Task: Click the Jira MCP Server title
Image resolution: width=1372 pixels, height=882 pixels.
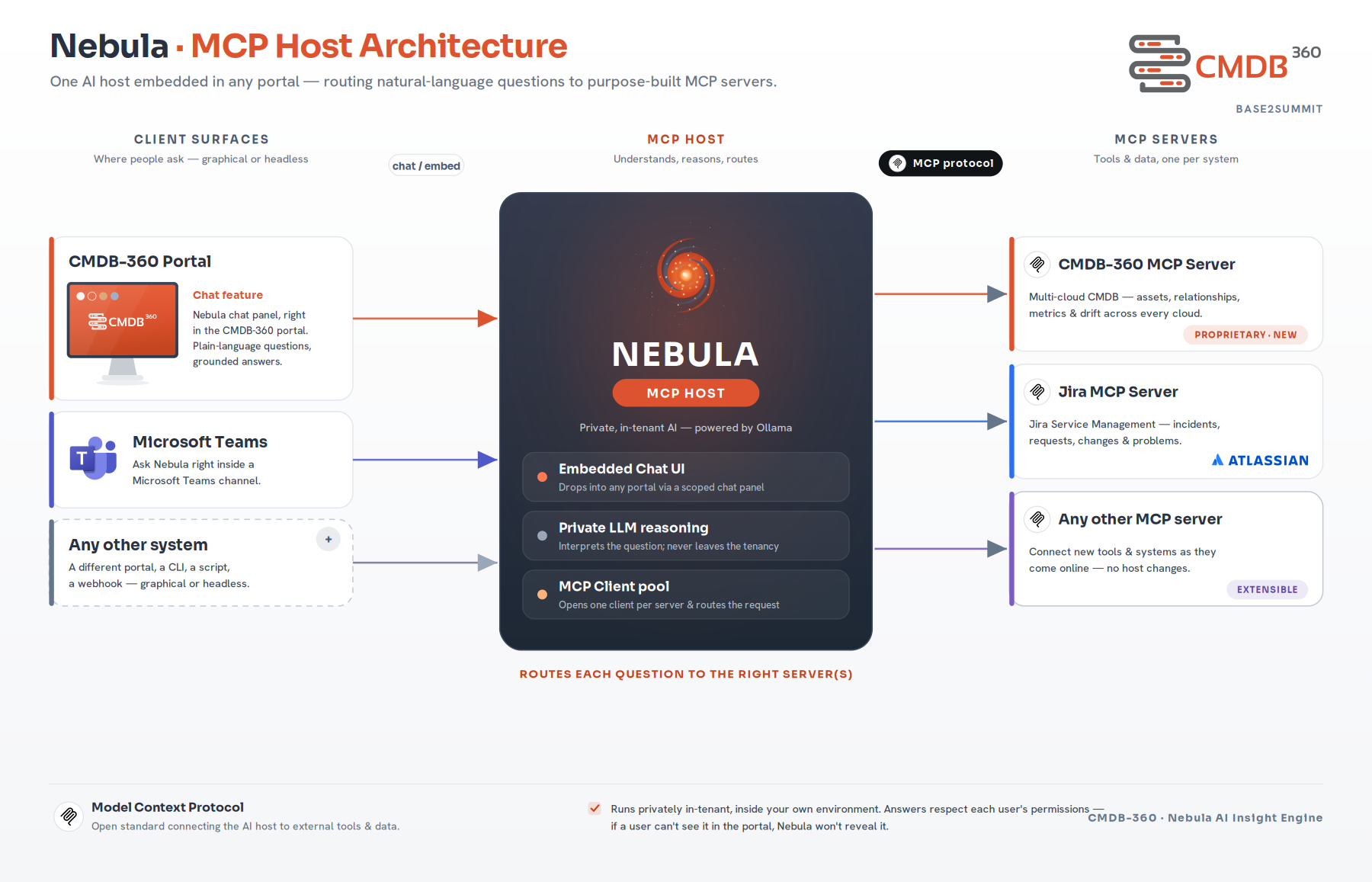Action: [x=1117, y=392]
